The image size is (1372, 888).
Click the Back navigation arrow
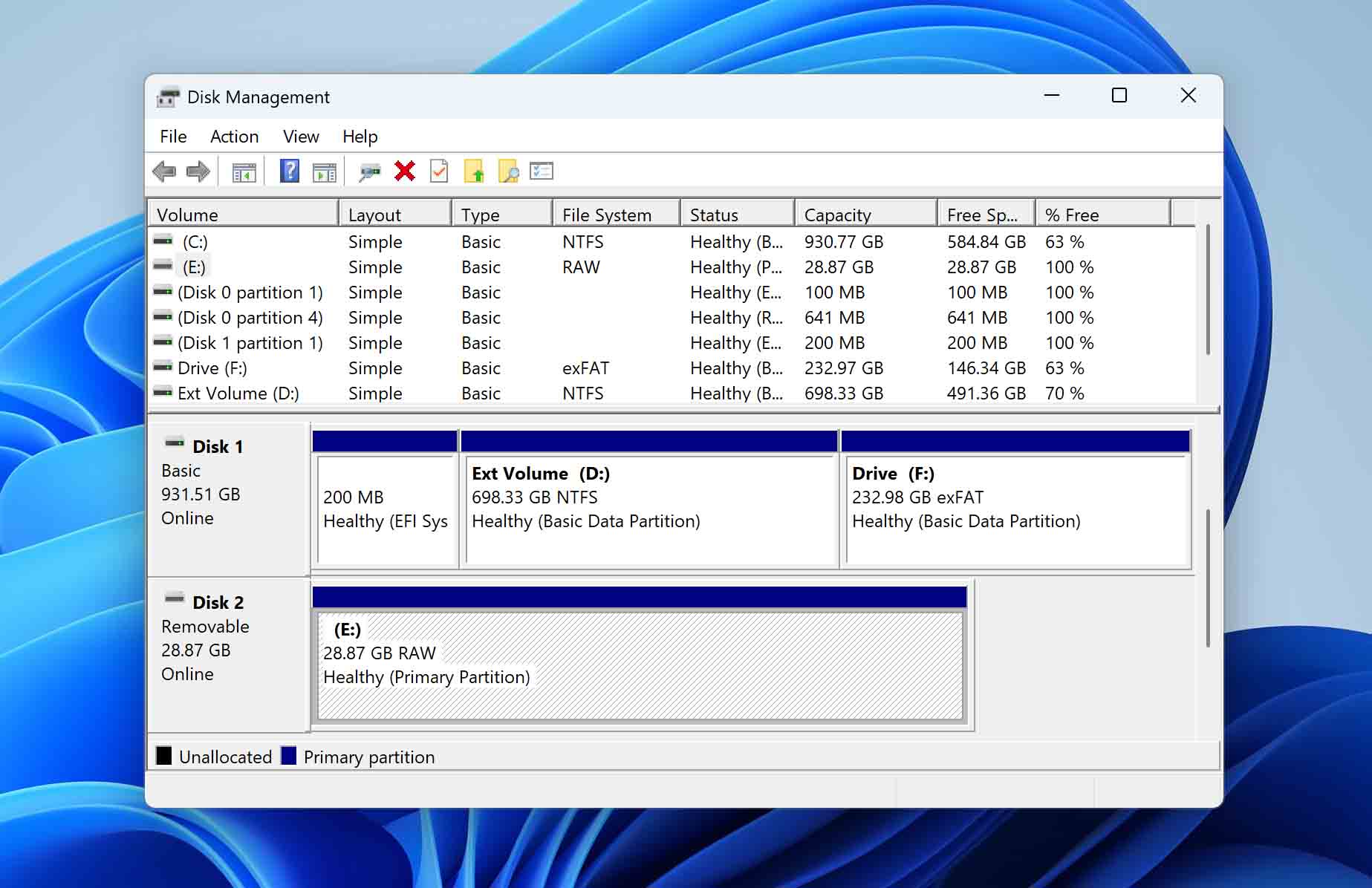point(165,171)
